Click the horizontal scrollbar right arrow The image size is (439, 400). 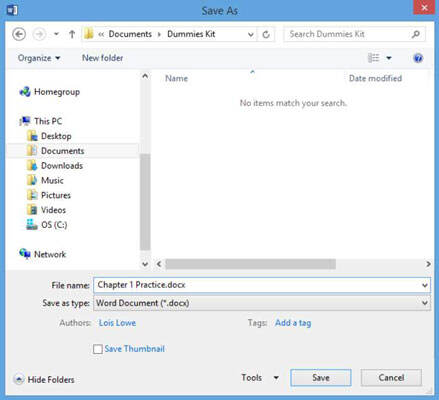[428, 264]
